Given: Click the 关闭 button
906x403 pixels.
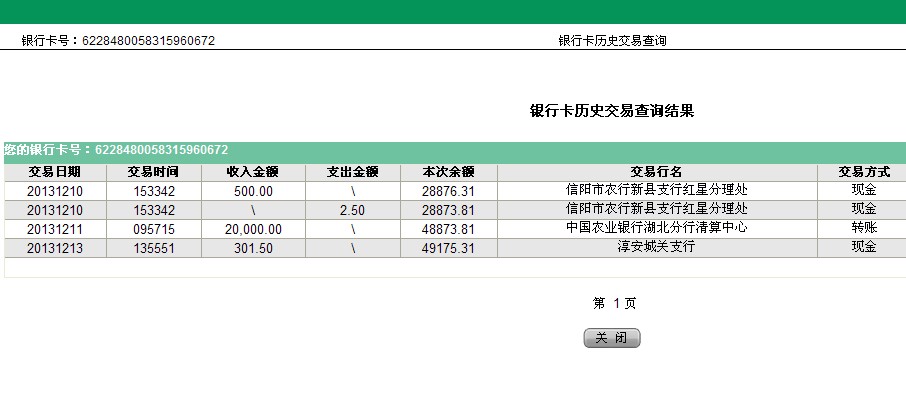Looking at the screenshot, I should pyautogui.click(x=611, y=339).
